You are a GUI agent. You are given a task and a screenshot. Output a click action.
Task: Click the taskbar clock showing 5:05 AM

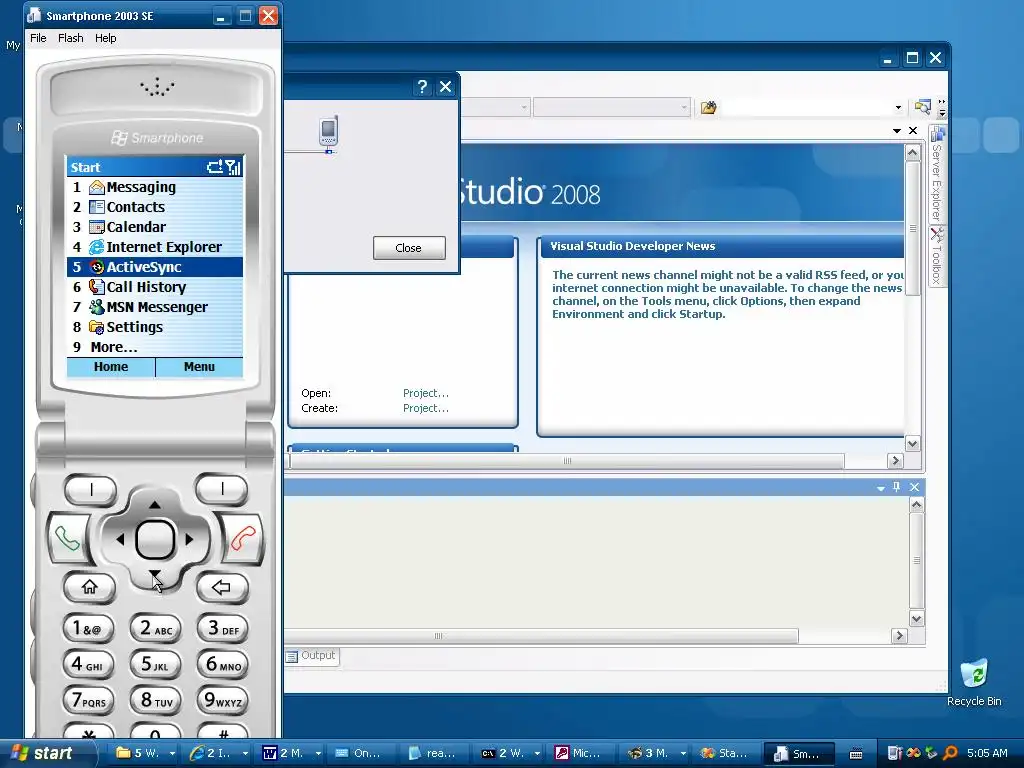[x=987, y=754]
